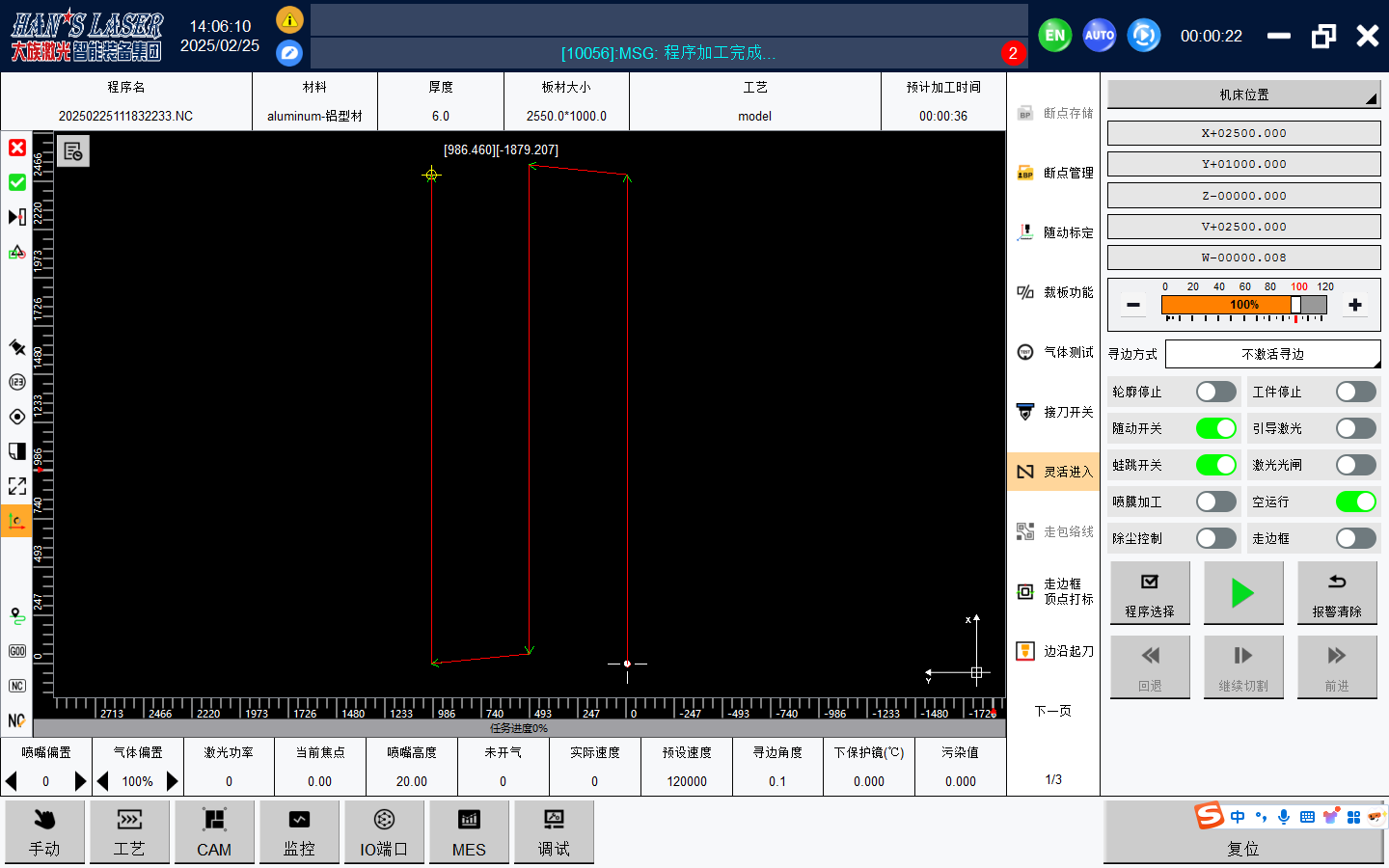Click the green checkmark icon in left toolbar

click(17, 182)
